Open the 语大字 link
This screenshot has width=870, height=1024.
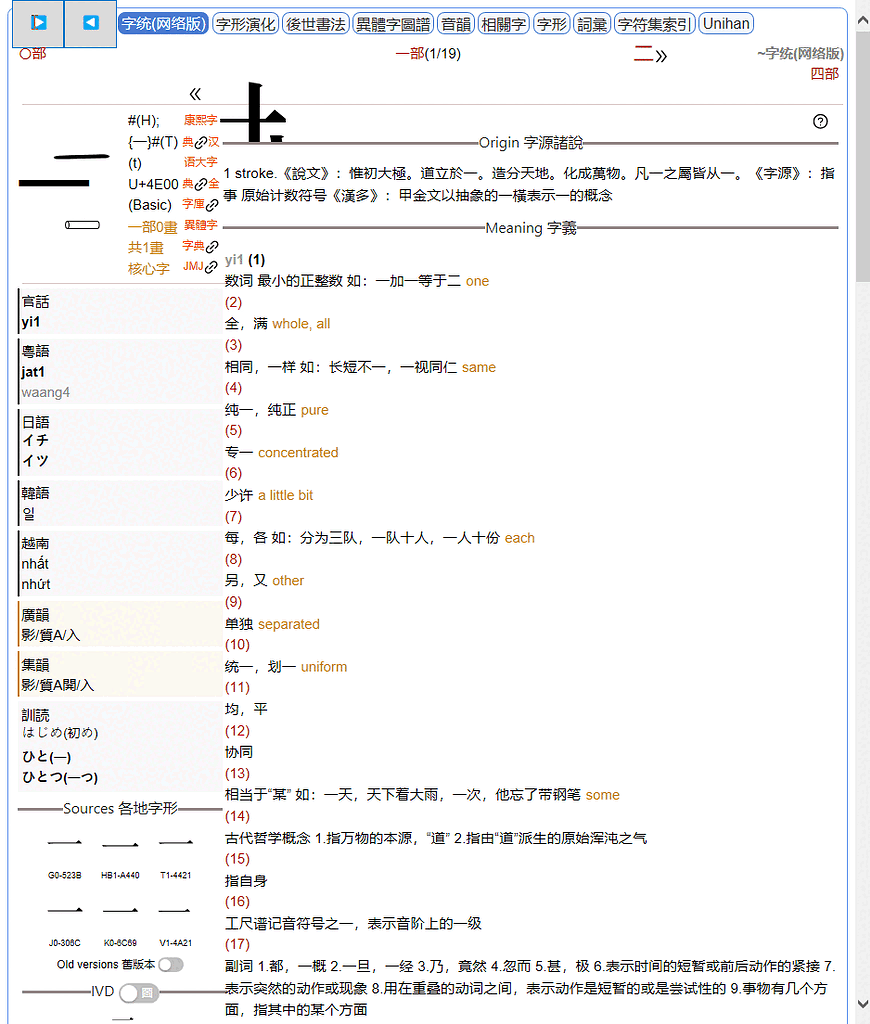pyautogui.click(x=200, y=162)
